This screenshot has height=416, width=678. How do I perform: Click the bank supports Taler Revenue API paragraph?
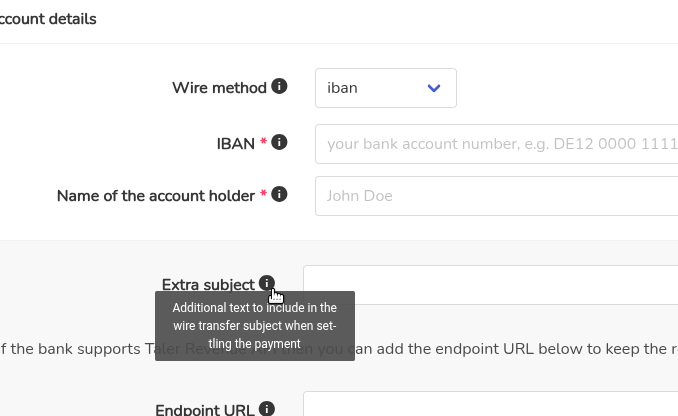(x=339, y=349)
